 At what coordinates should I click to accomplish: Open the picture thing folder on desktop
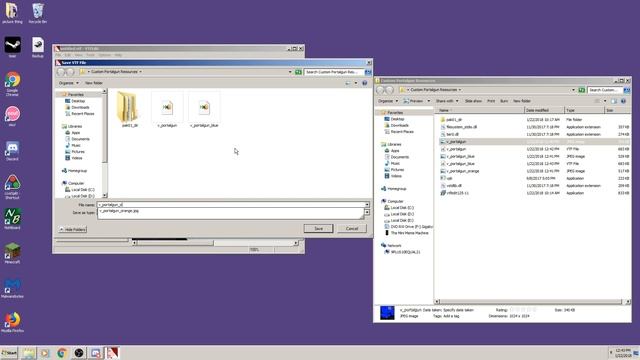(x=12, y=13)
